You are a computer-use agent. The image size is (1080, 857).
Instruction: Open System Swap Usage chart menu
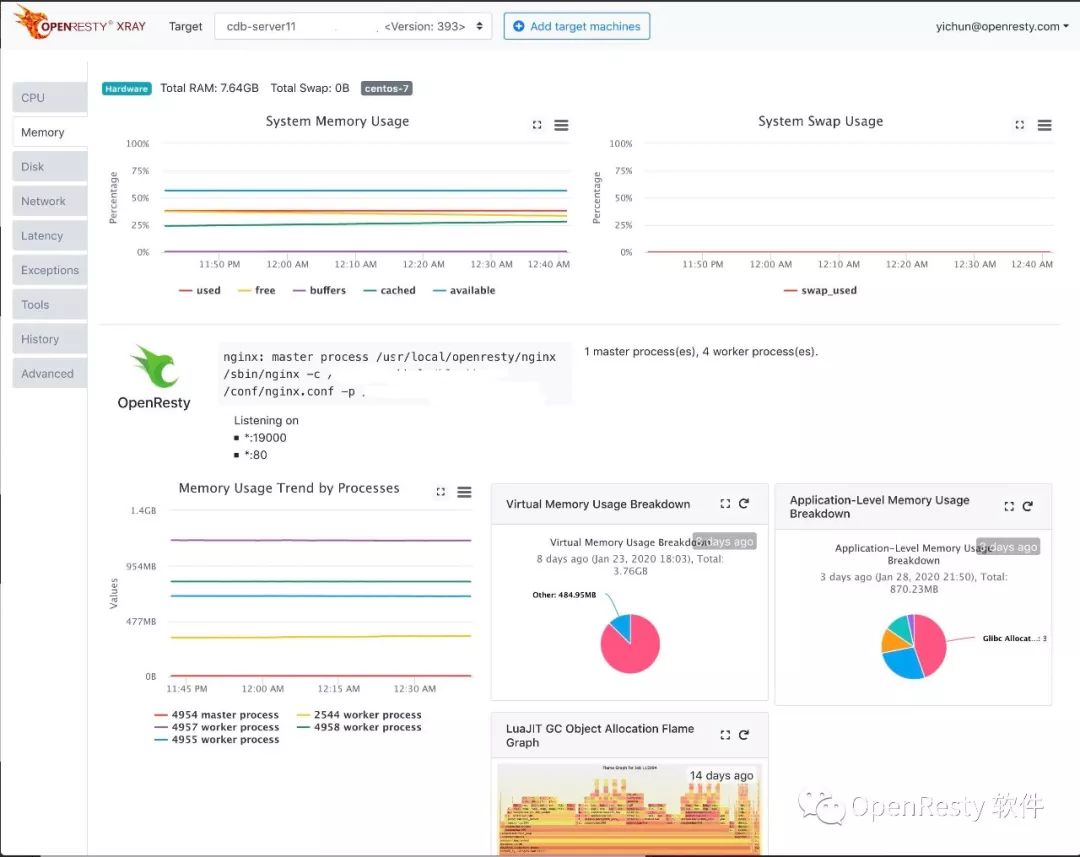click(1045, 125)
